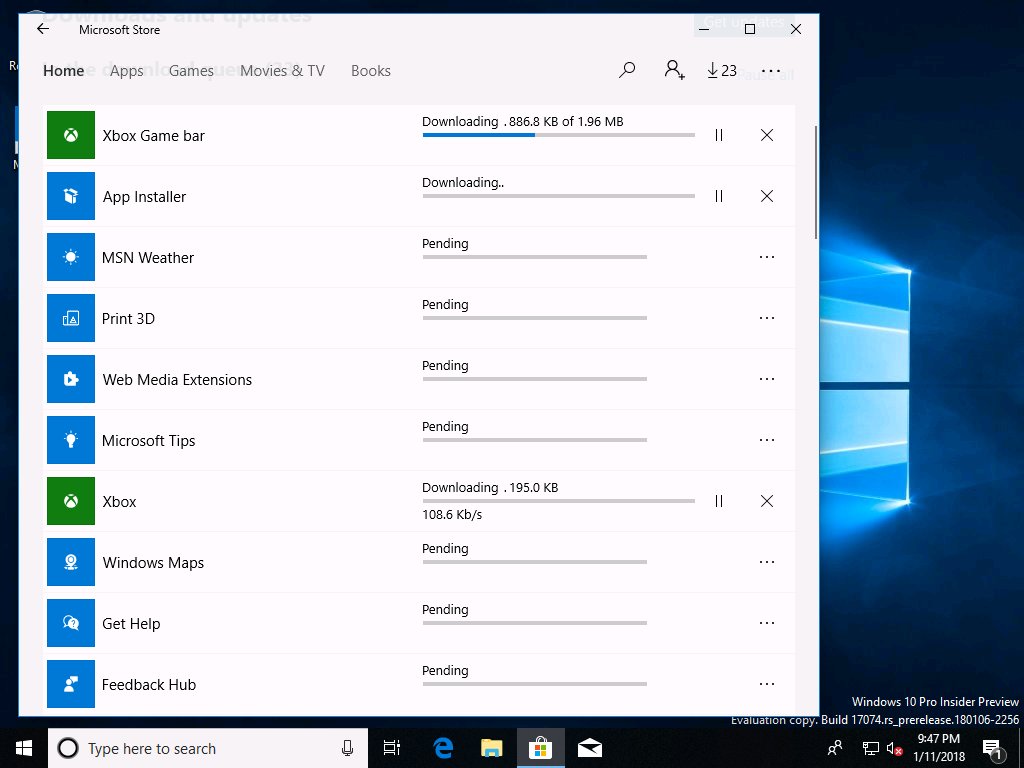Viewport: 1024px width, 768px height.
Task: Click the green Xbox app icon
Action: (x=71, y=501)
